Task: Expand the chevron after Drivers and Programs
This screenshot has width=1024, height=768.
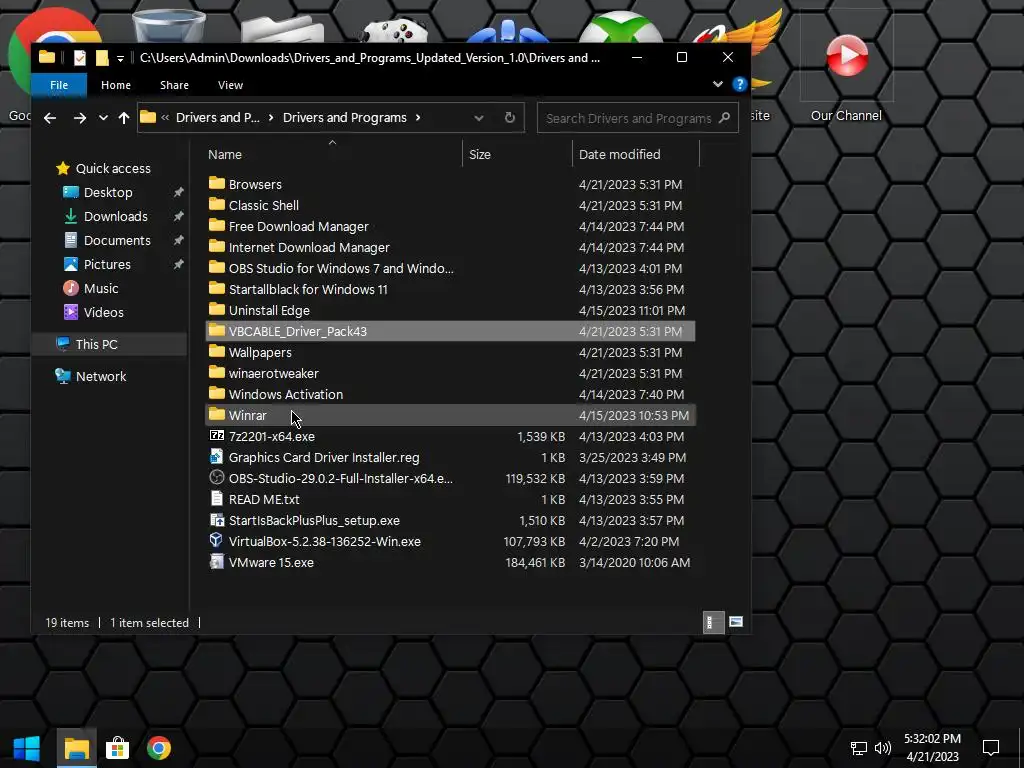Action: [418, 118]
